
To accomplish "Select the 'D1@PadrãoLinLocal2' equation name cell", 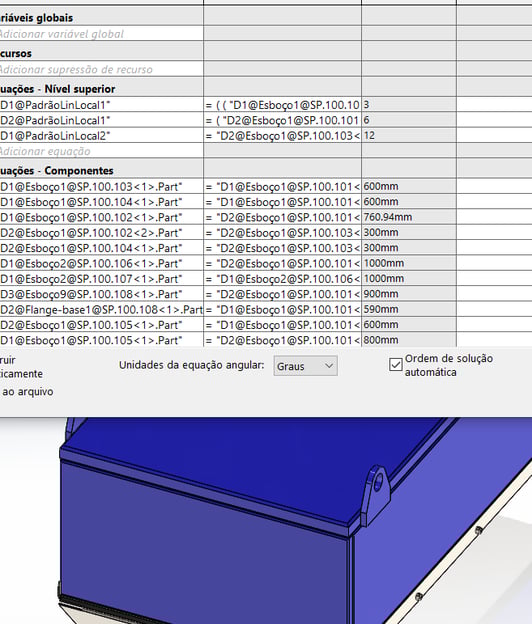I will coord(101,136).
